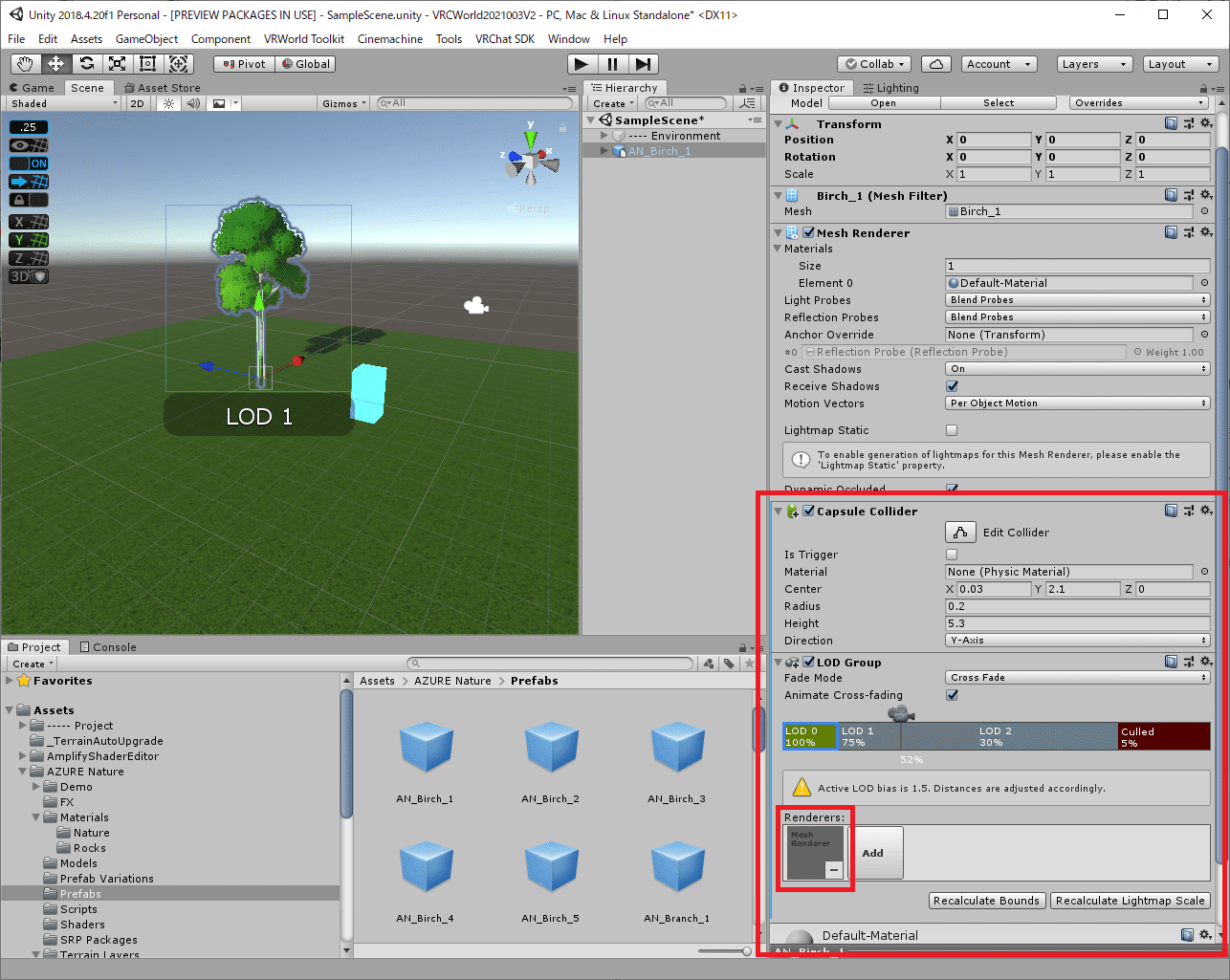Toggle scene lighting in Scene view
The image size is (1230, 980).
pos(169,103)
